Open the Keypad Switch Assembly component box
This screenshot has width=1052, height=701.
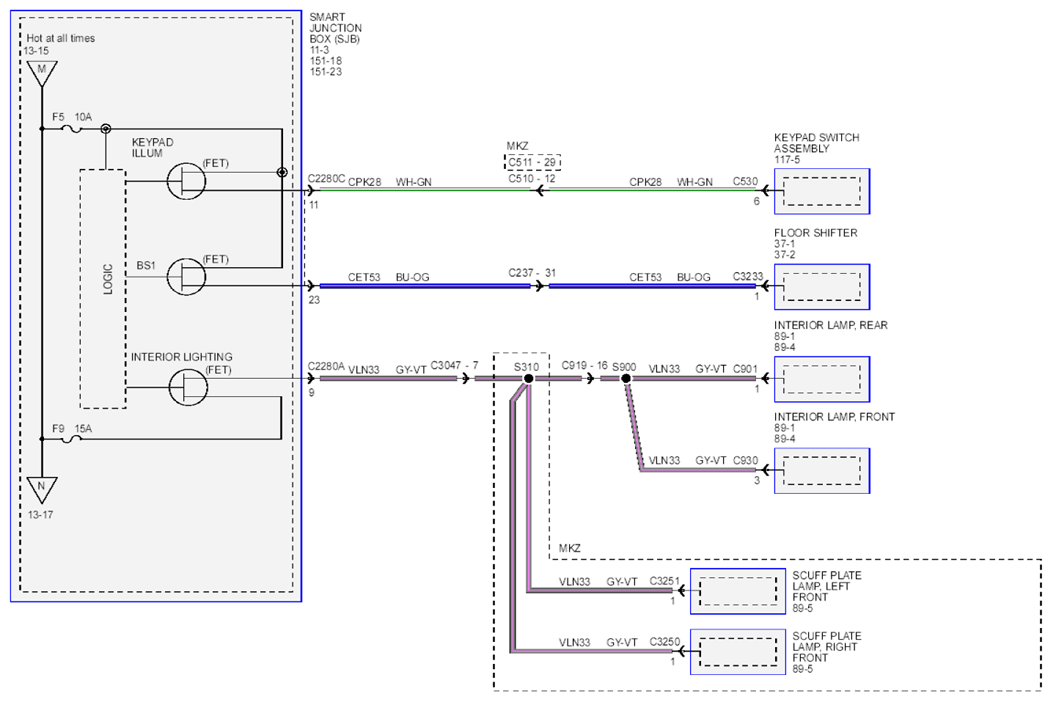point(822,191)
